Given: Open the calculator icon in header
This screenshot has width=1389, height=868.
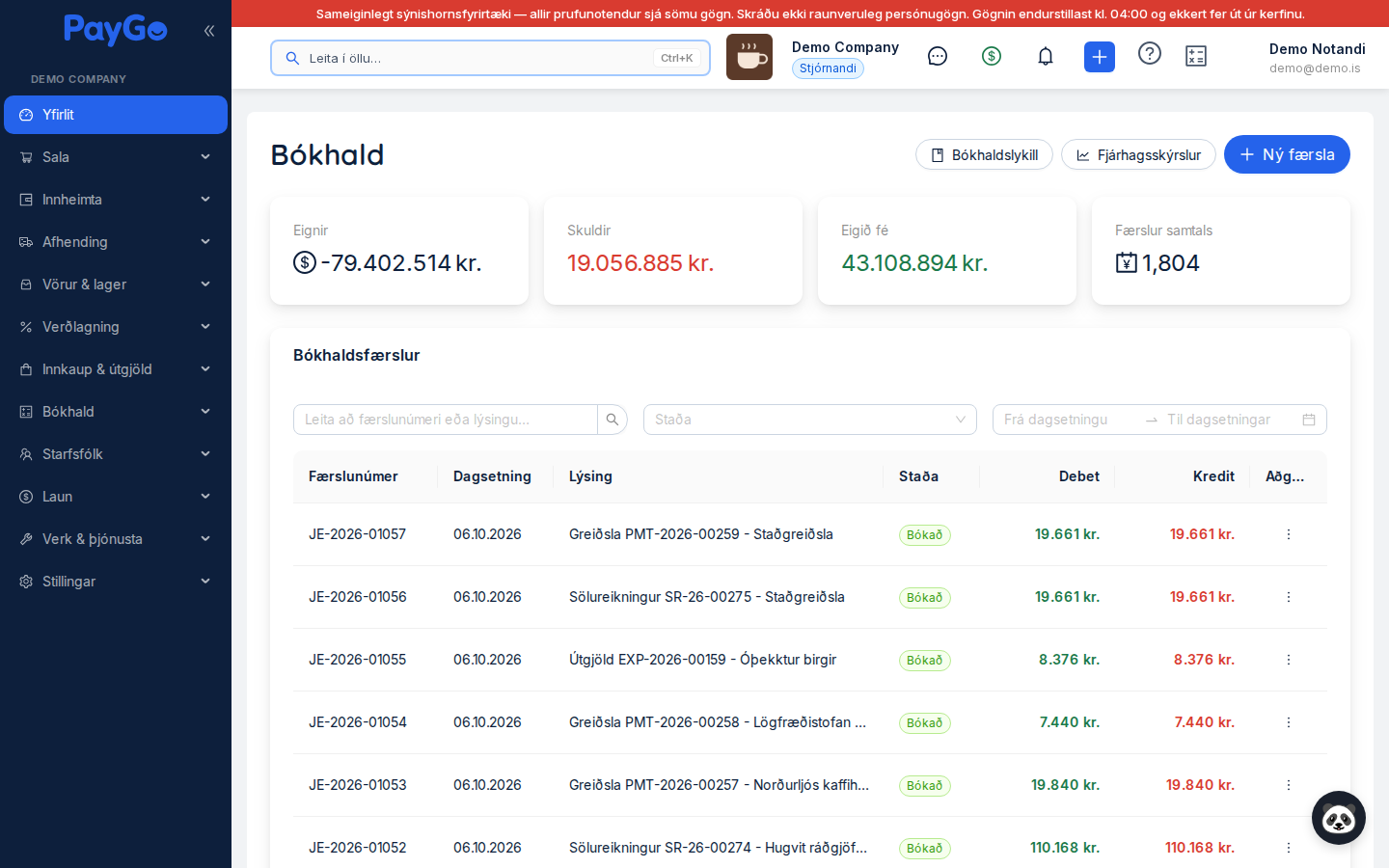Looking at the screenshot, I should (x=1196, y=57).
